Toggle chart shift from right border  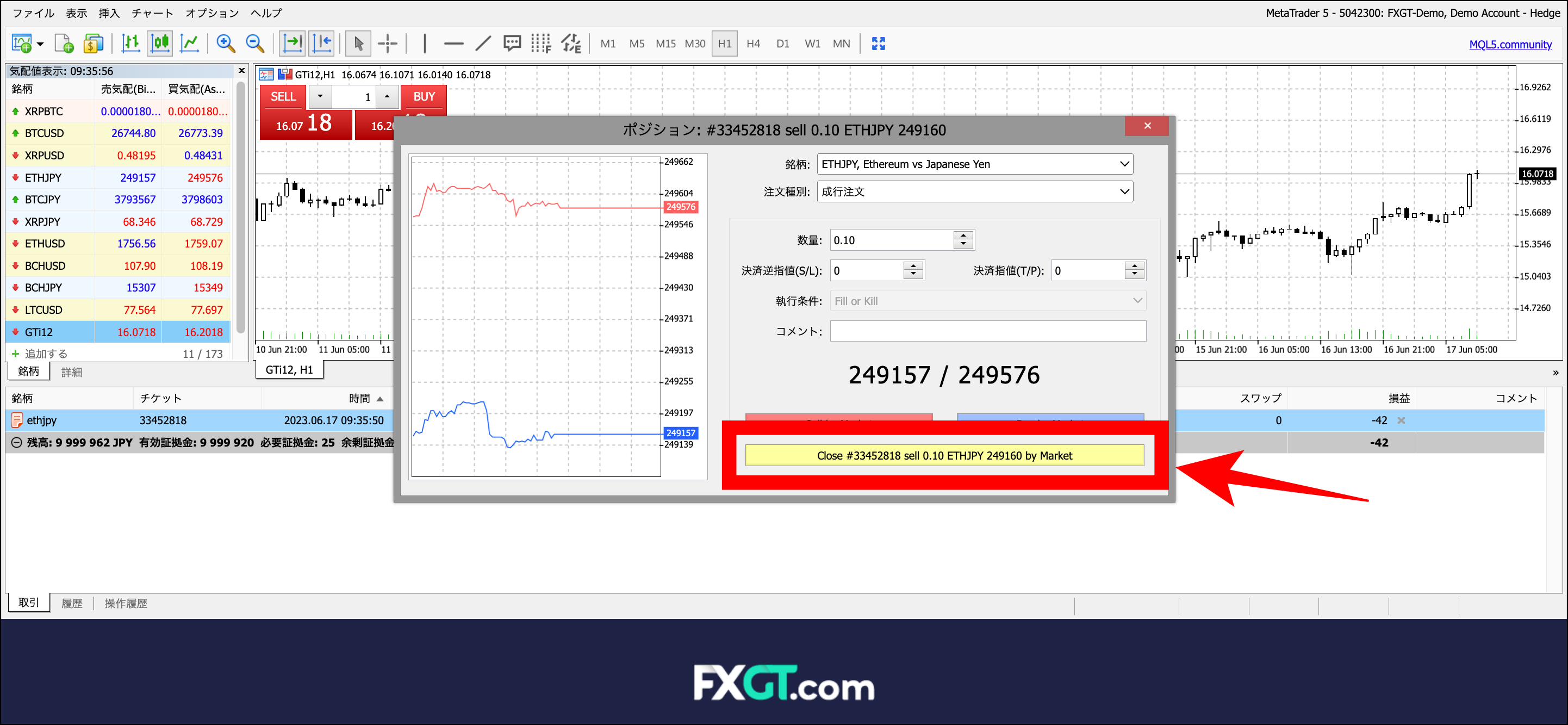coord(322,43)
